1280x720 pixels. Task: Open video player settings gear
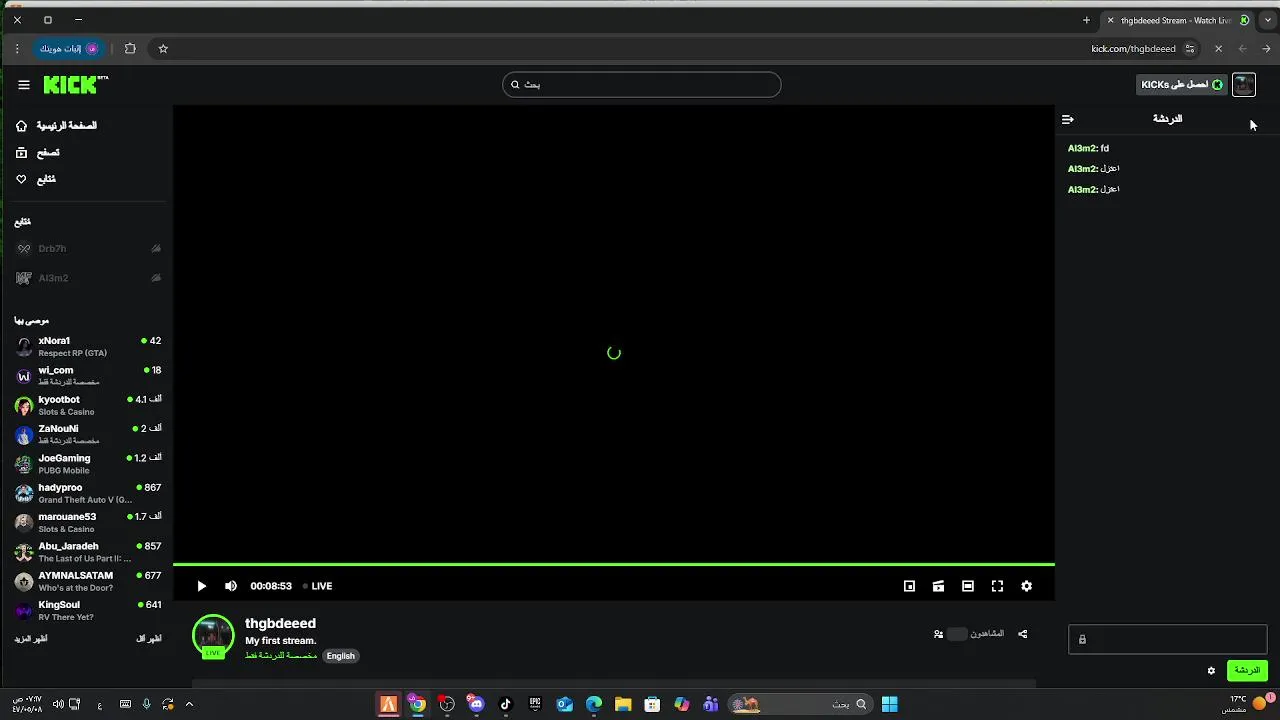pyautogui.click(x=1026, y=586)
